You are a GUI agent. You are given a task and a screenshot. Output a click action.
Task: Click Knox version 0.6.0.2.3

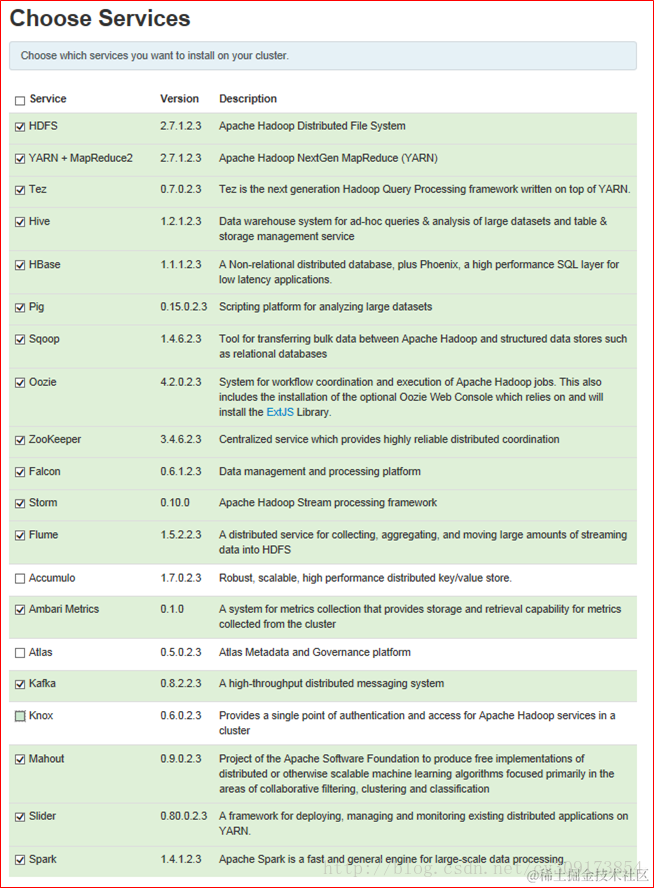click(181, 716)
